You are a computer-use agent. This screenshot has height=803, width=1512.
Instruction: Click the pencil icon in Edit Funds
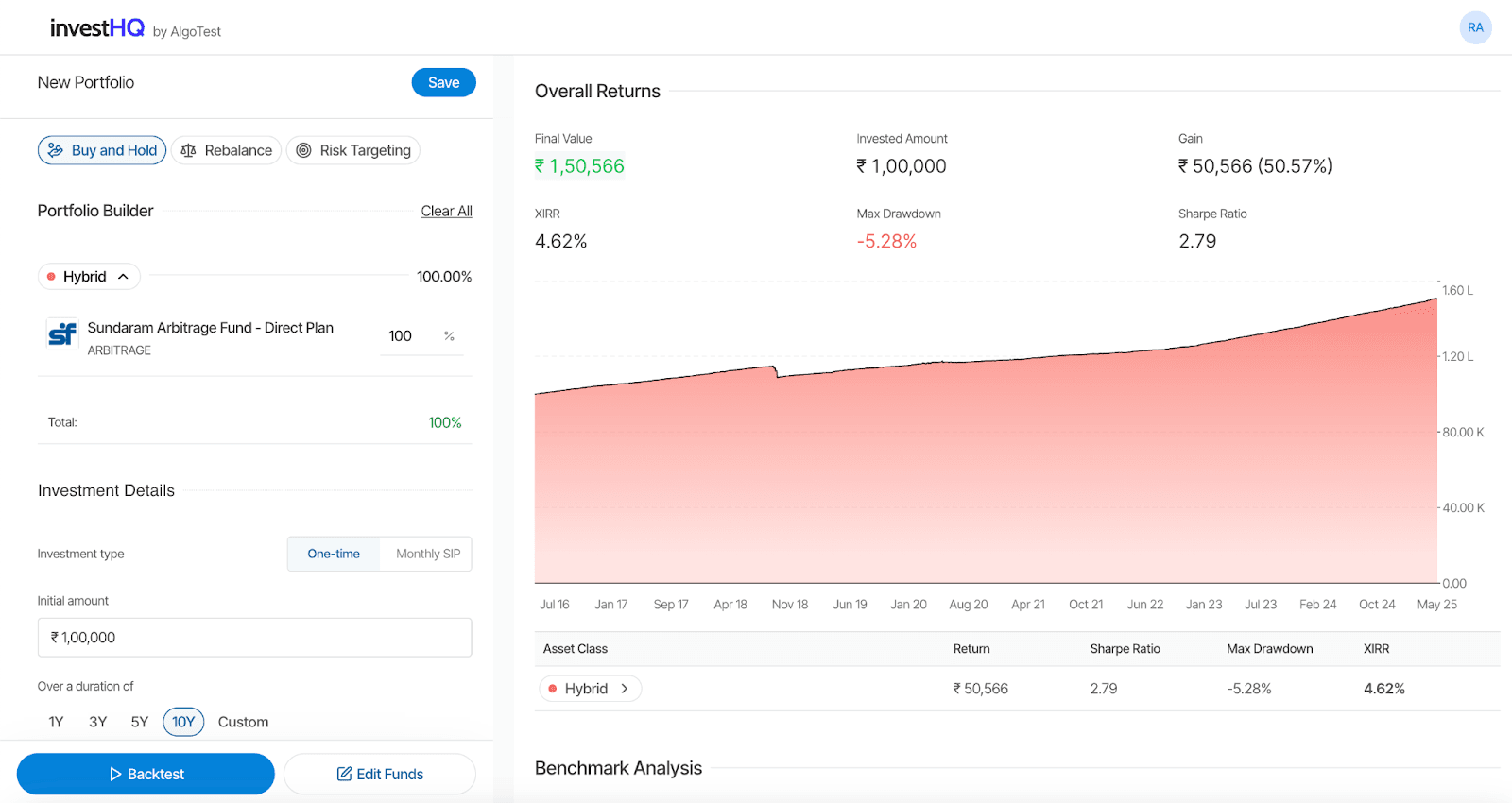pos(344,774)
